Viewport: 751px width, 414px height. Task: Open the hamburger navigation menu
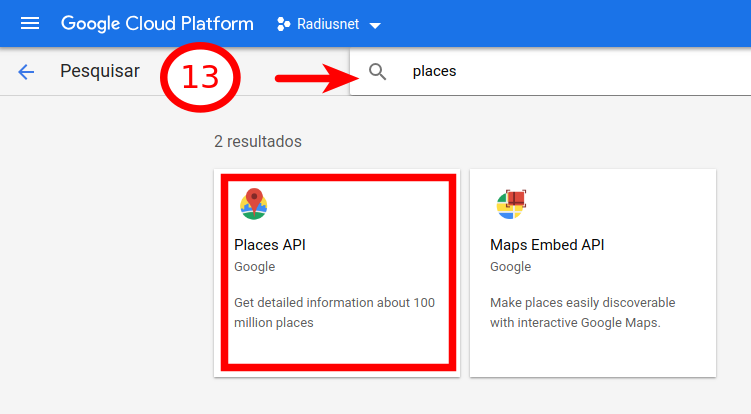pyautogui.click(x=30, y=23)
